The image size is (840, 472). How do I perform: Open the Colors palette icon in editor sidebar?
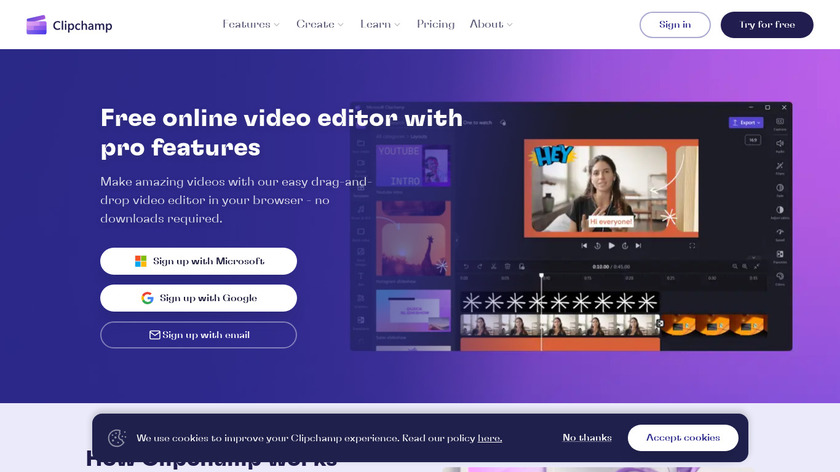pos(779,276)
